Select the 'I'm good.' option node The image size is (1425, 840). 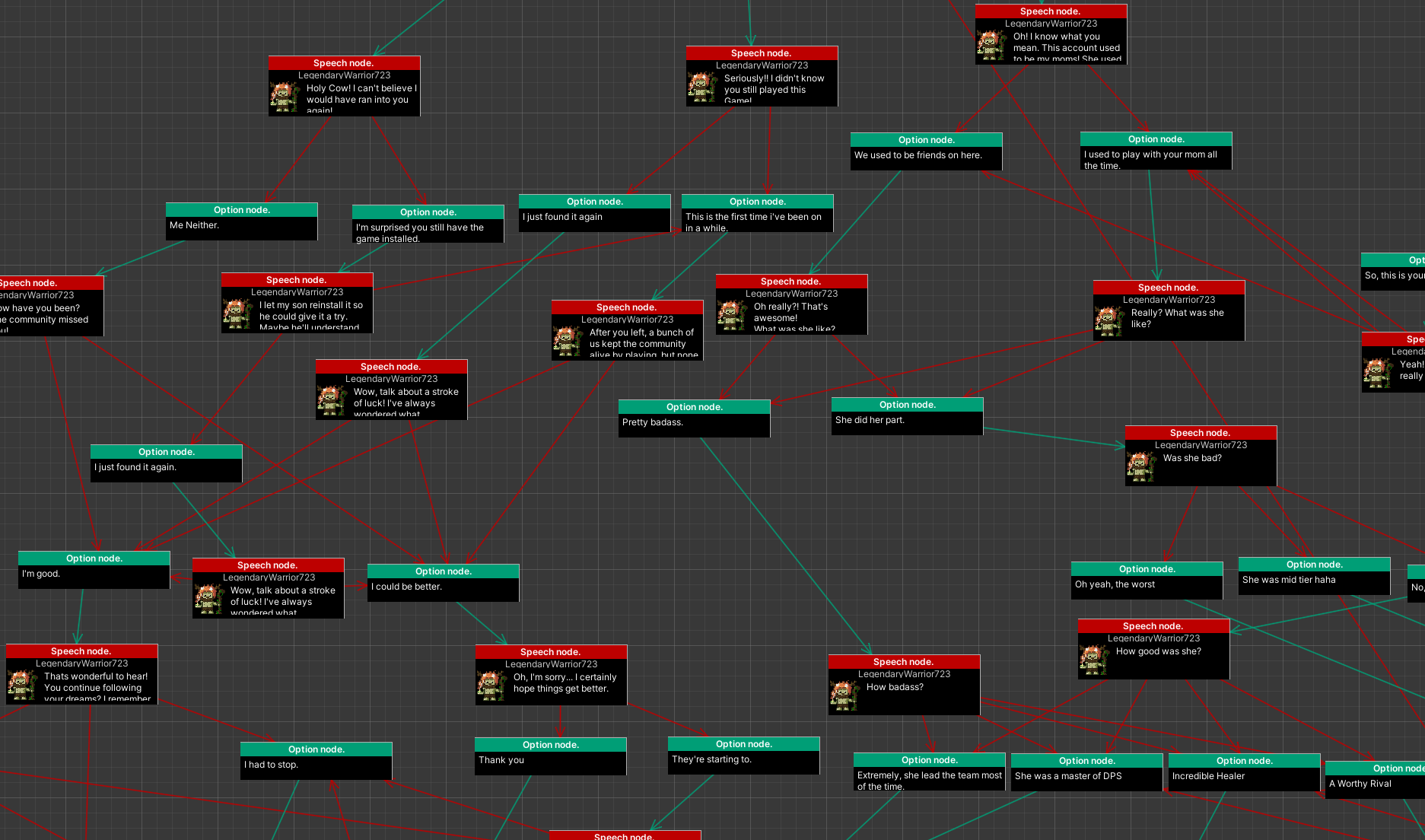click(x=94, y=570)
